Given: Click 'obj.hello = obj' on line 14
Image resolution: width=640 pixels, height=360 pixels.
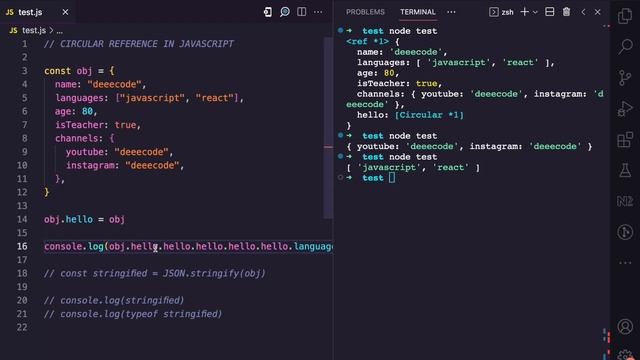Looking at the screenshot, I should [84, 219].
